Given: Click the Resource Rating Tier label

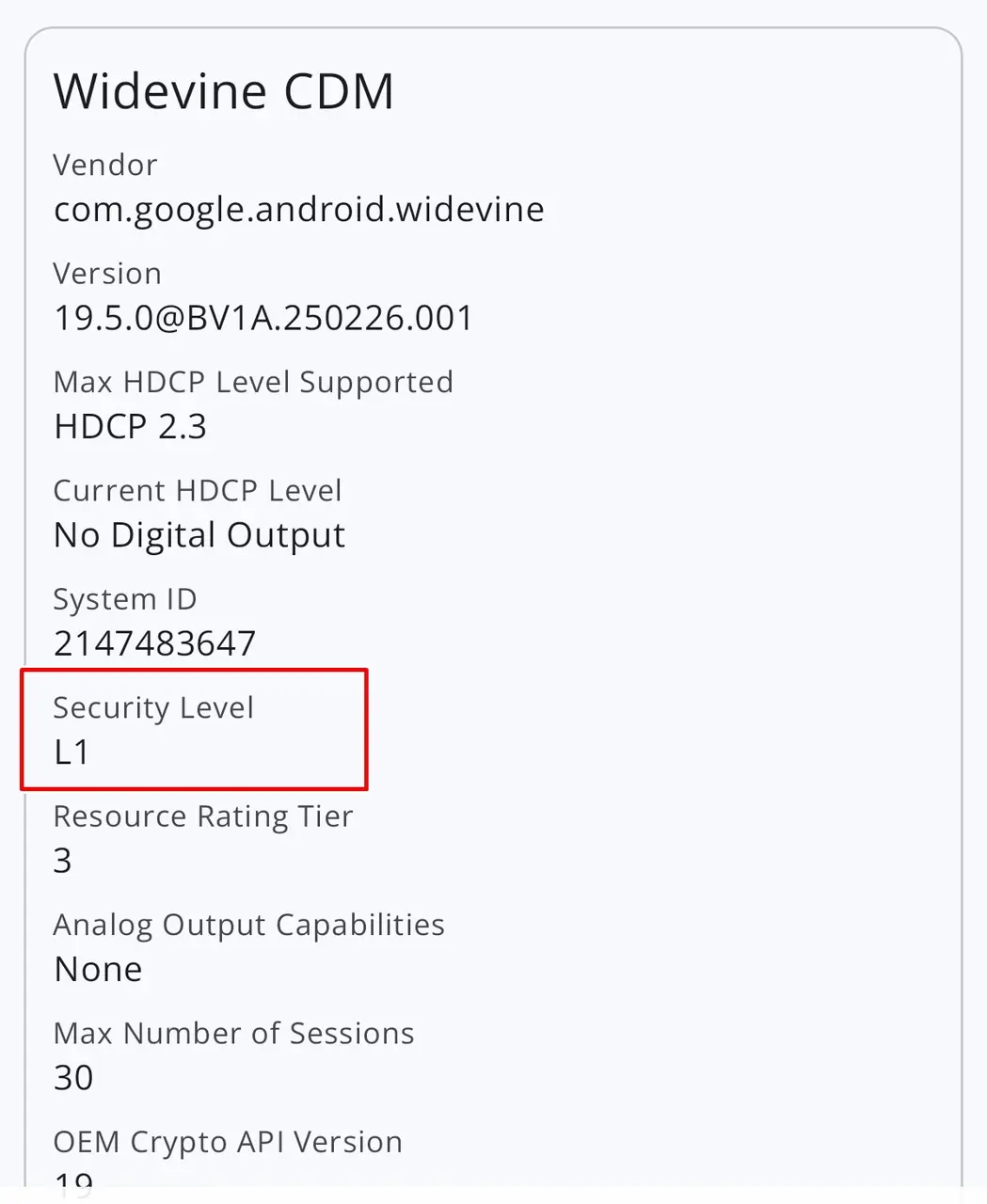Looking at the screenshot, I should click(x=203, y=816).
